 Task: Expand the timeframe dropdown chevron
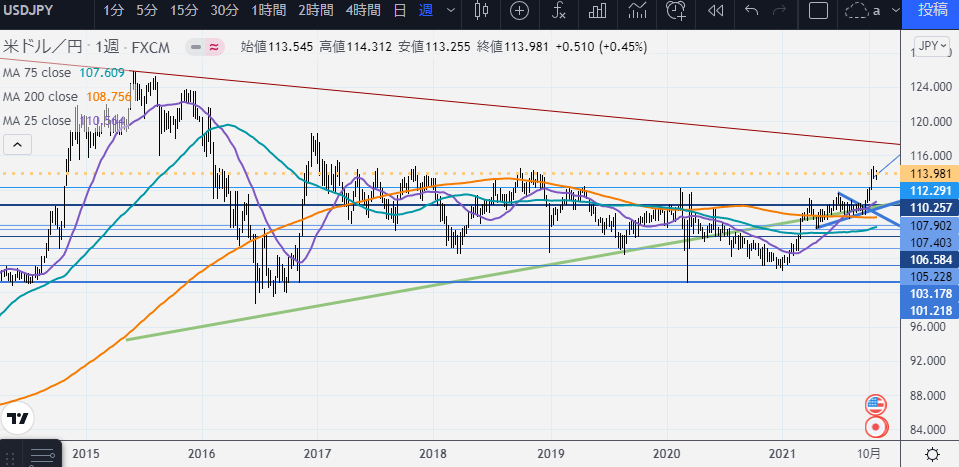coord(451,10)
